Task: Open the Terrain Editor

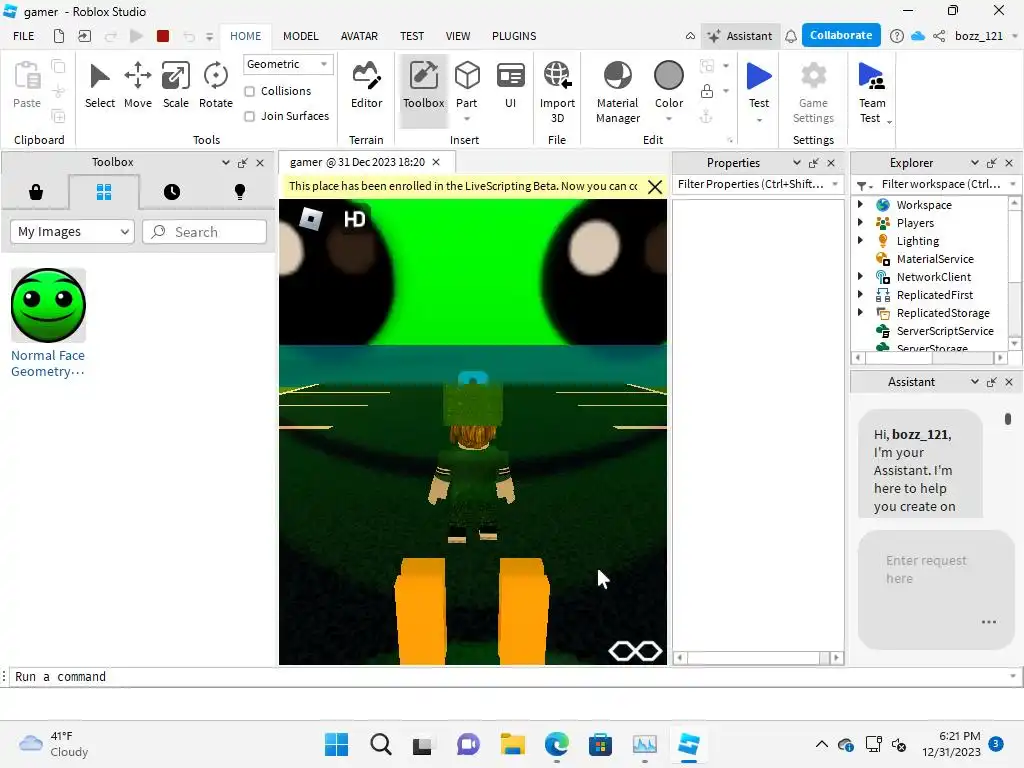Action: pos(366,86)
